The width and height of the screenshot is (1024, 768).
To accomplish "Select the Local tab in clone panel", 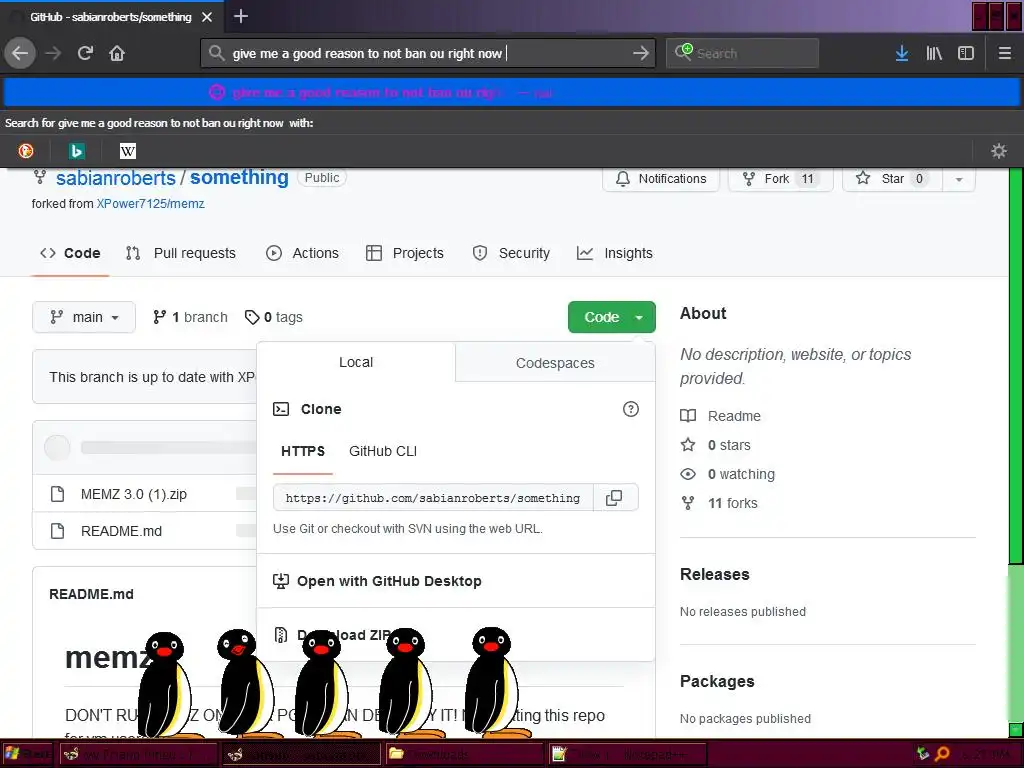I will coord(356,362).
